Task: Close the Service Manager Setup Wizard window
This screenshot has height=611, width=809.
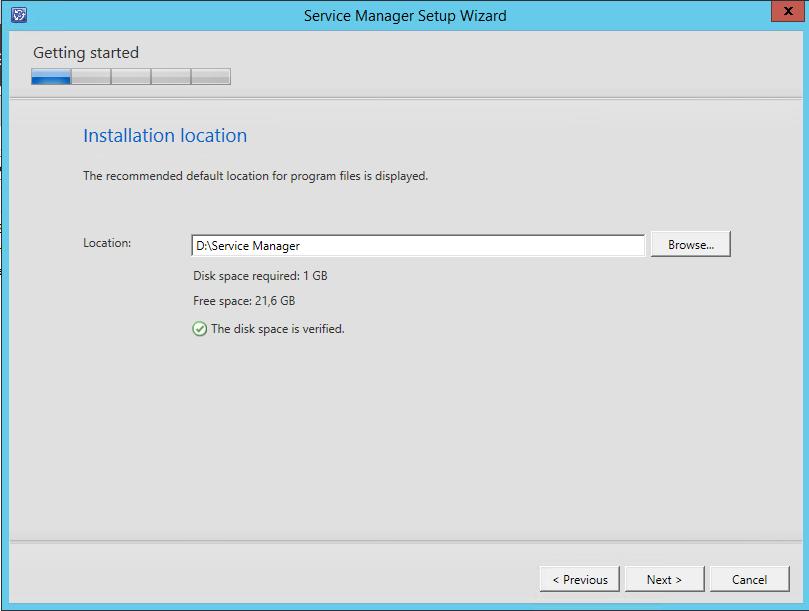Action: (x=788, y=11)
